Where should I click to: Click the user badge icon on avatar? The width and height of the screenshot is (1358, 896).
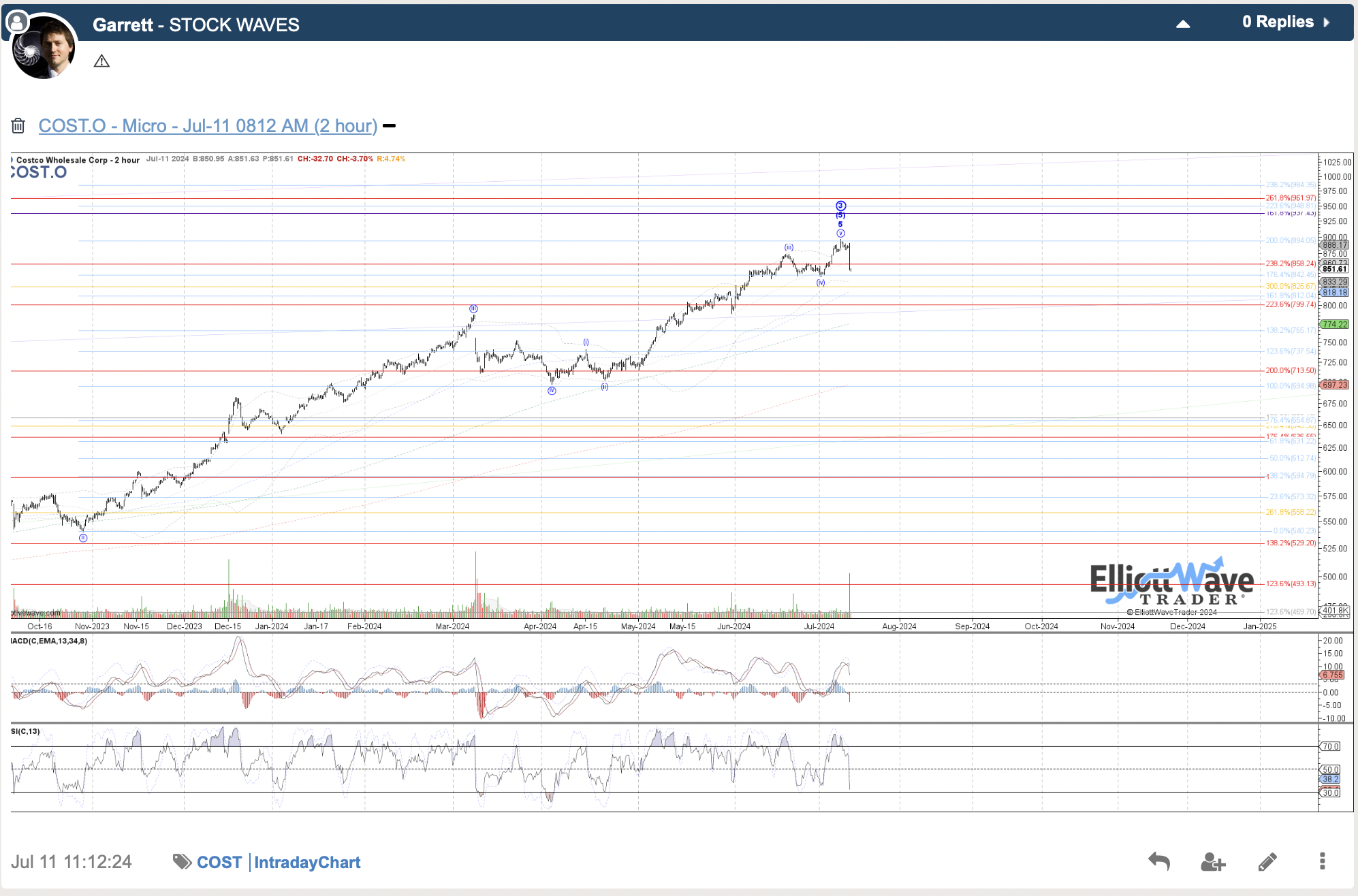pos(17,22)
